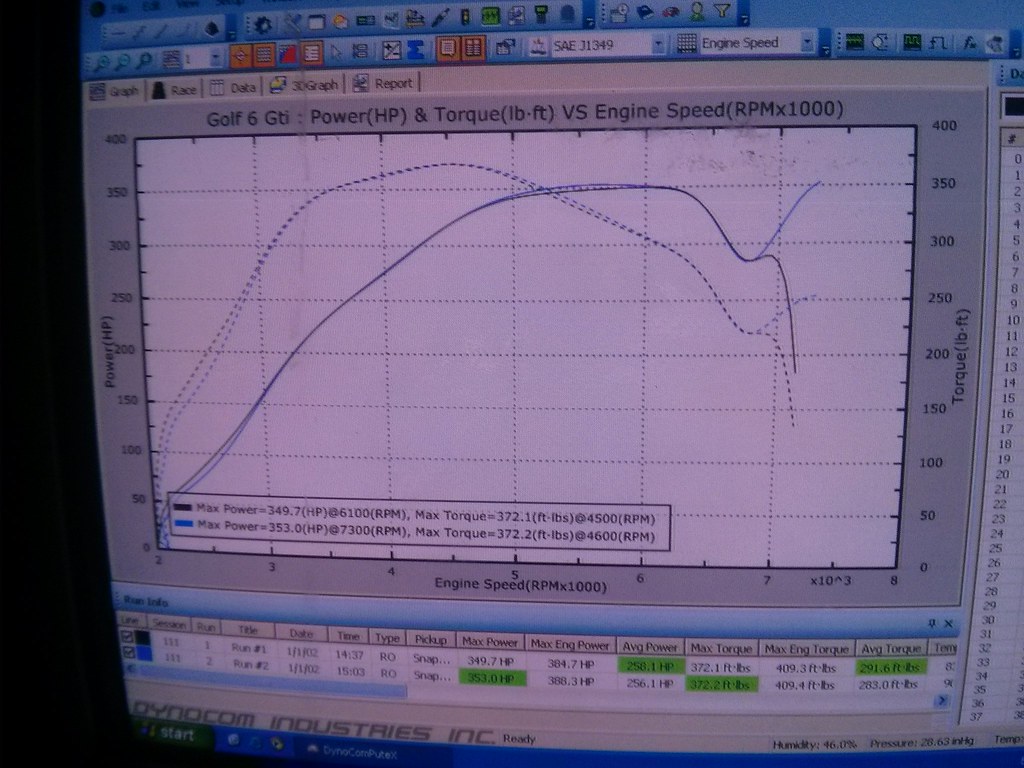The height and width of the screenshot is (768, 1024).
Task: Click the green user icon in toolbar
Action: (696, 11)
